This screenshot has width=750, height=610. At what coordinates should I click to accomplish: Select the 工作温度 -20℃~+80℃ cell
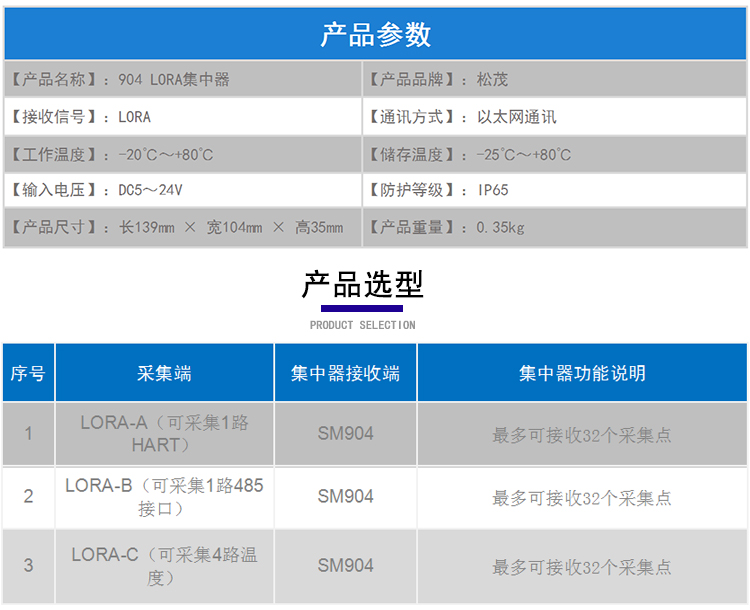click(182, 154)
